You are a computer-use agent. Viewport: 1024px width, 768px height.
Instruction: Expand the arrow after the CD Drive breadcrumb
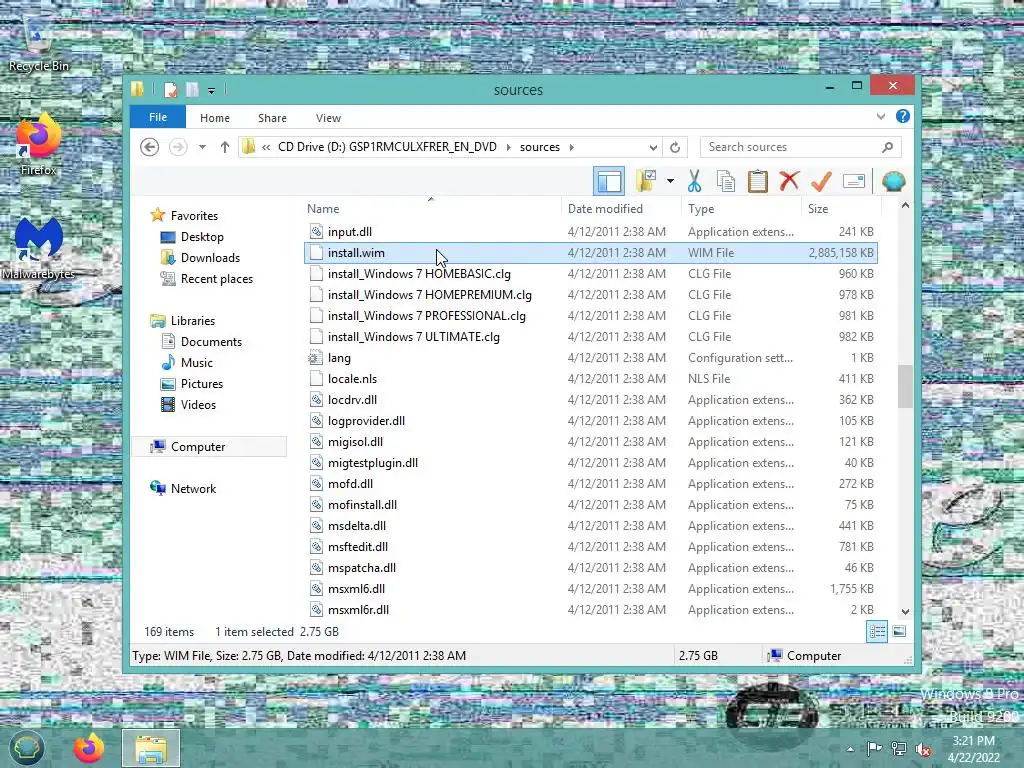(508, 148)
